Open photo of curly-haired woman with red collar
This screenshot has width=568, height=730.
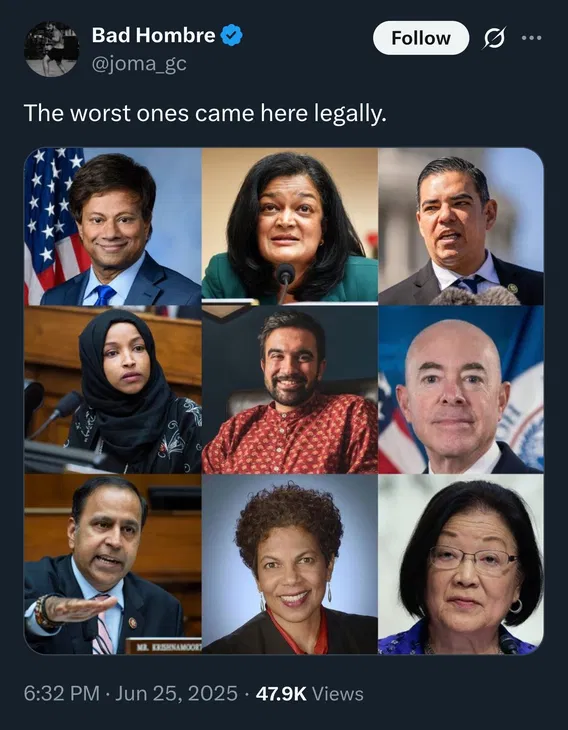tap(290, 564)
